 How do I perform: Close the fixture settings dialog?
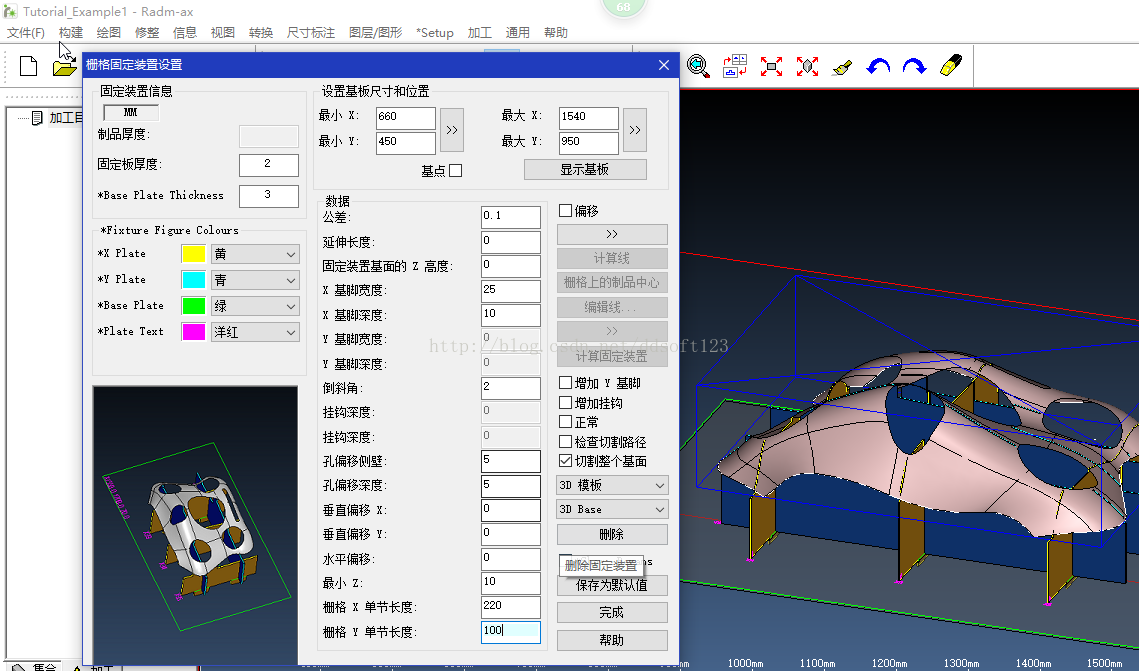tap(664, 65)
